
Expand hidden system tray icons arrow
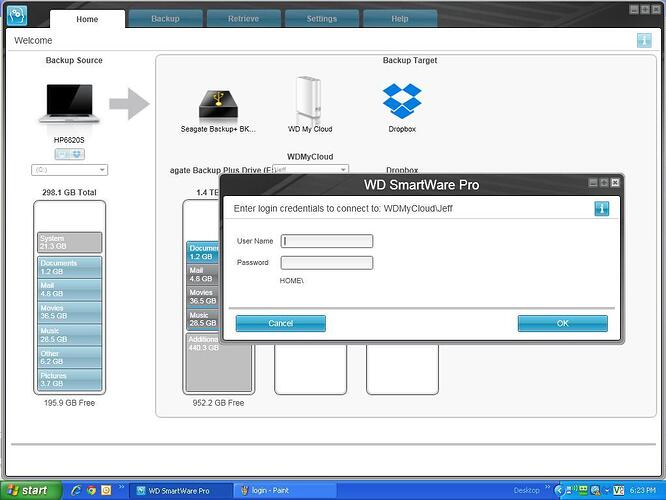559,491
